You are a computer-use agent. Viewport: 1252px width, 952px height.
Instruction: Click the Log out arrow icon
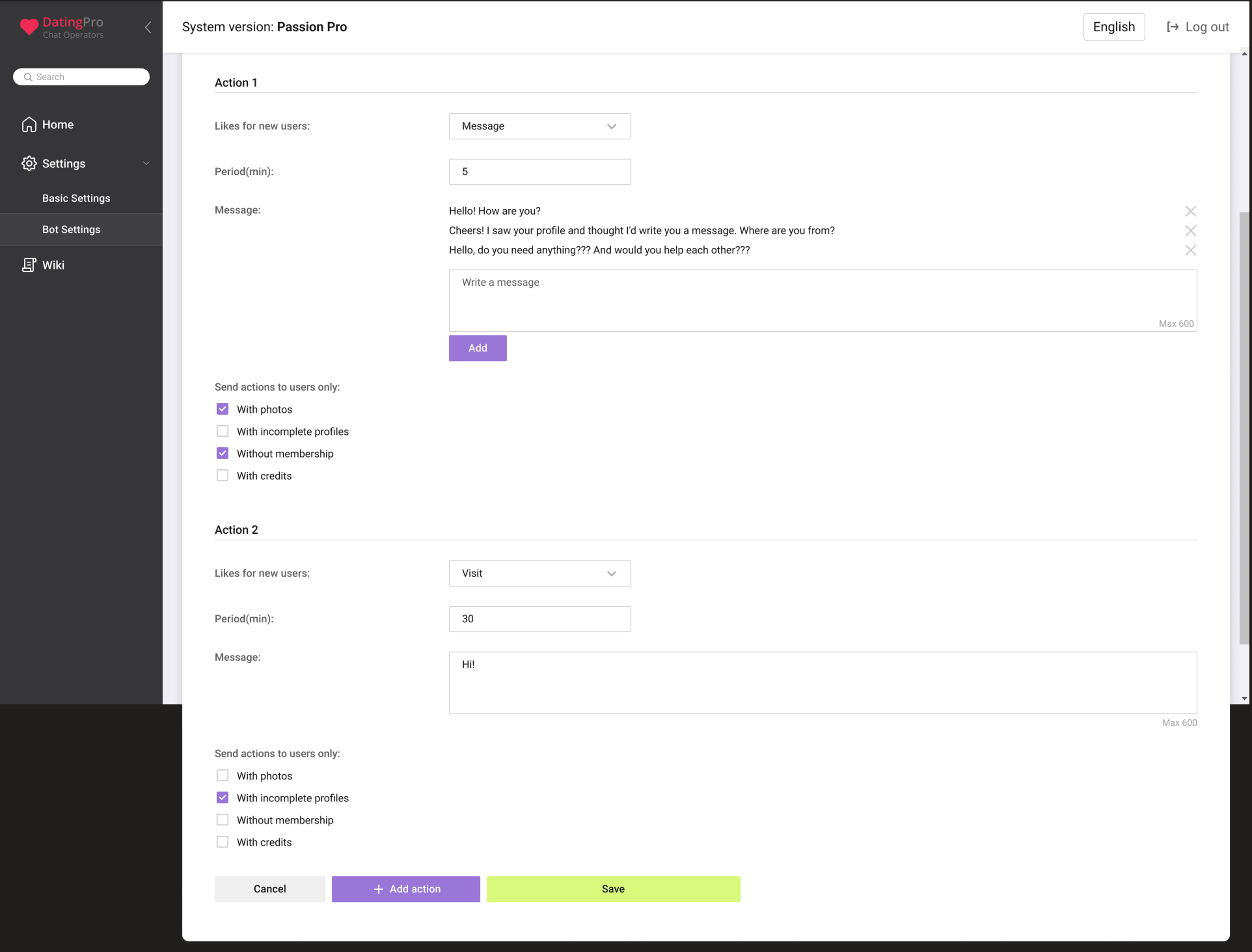pos(1172,27)
